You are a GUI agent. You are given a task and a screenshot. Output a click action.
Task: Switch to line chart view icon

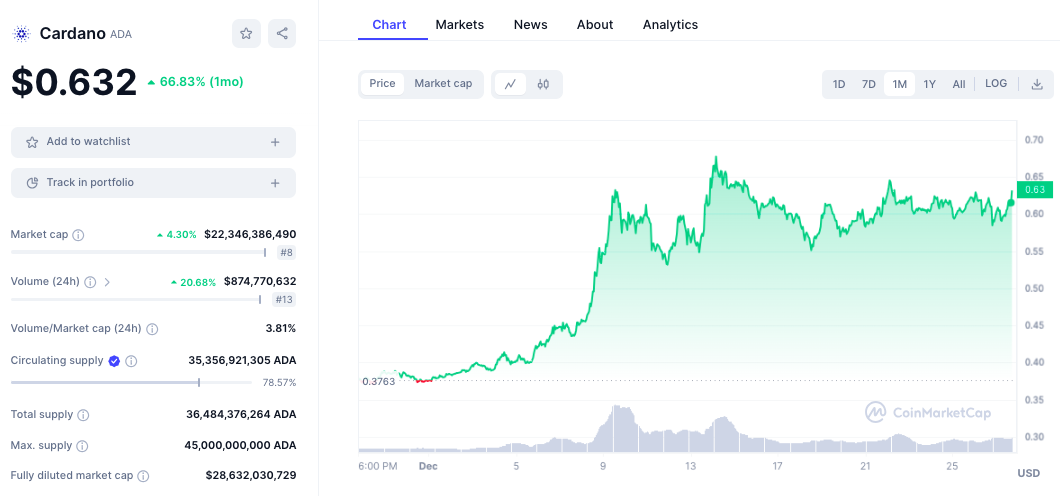pyautogui.click(x=510, y=84)
